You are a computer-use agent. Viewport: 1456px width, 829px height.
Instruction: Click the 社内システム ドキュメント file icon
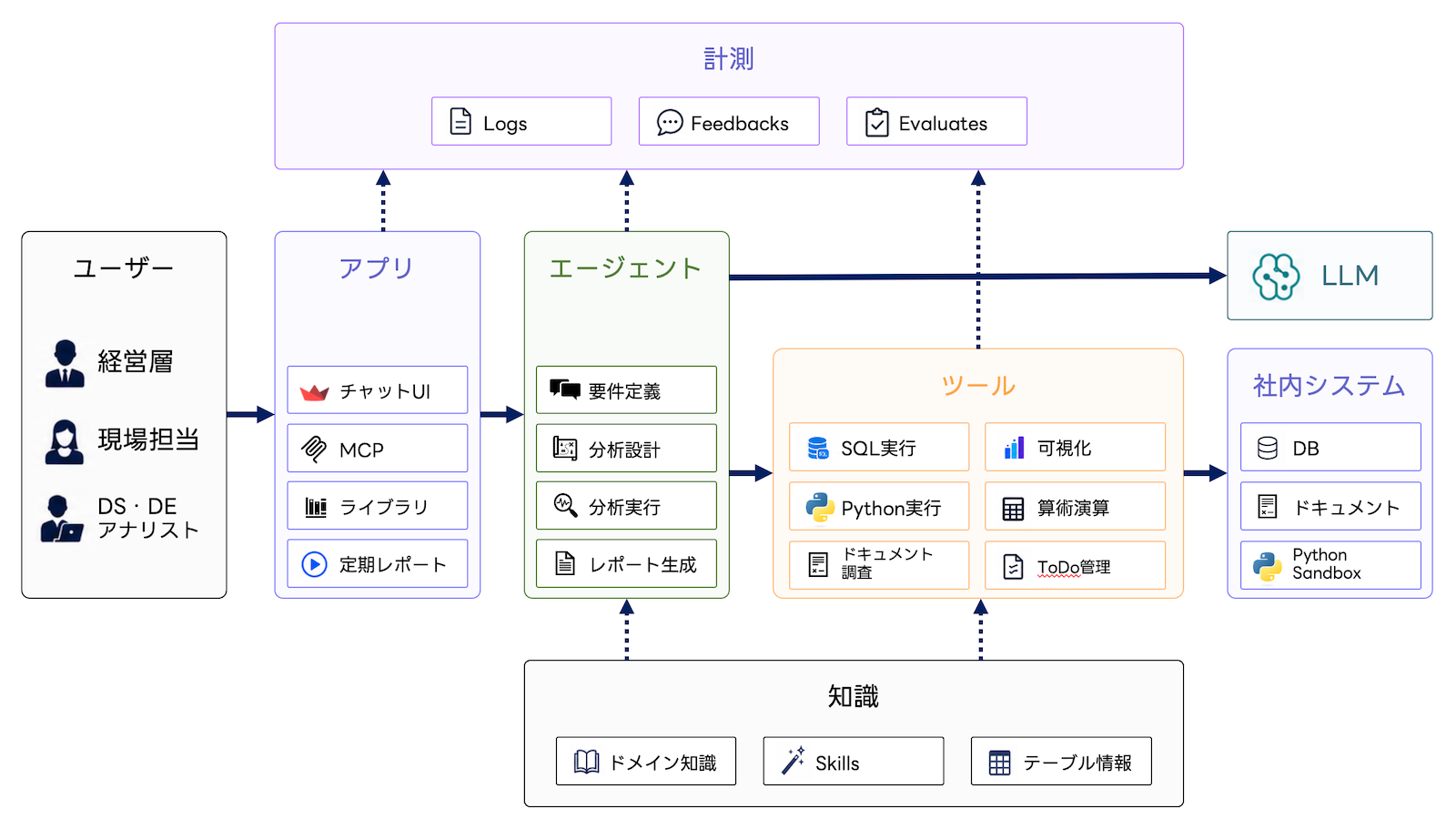tap(1268, 507)
